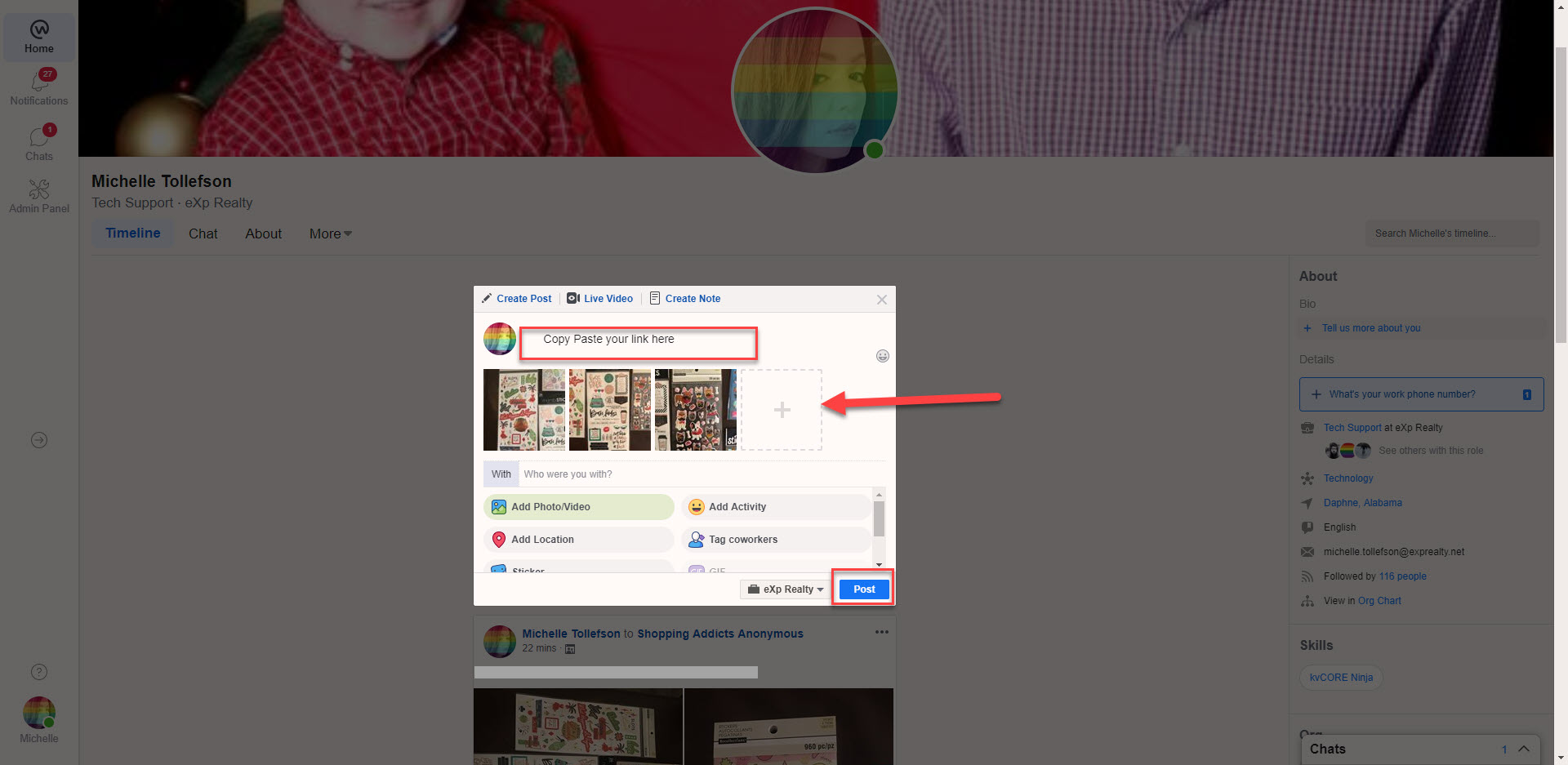Switch to the Chat tab
Image resolution: width=1568 pixels, height=765 pixels.
[x=203, y=234]
